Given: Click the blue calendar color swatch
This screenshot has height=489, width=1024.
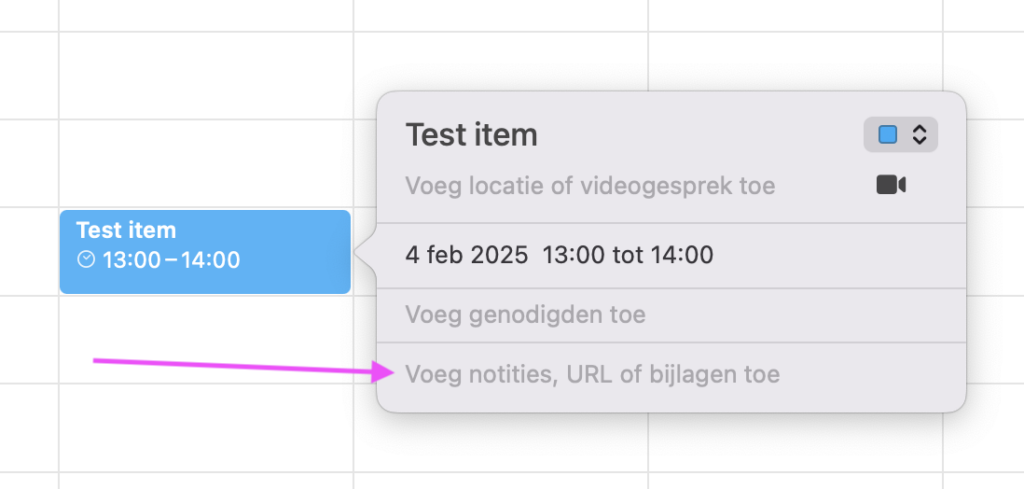Looking at the screenshot, I should pyautogui.click(x=887, y=135).
